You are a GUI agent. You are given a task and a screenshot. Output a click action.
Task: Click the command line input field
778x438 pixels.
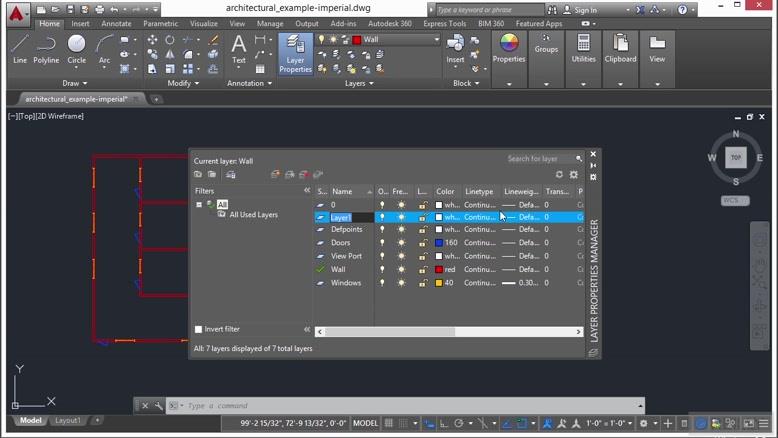point(407,406)
